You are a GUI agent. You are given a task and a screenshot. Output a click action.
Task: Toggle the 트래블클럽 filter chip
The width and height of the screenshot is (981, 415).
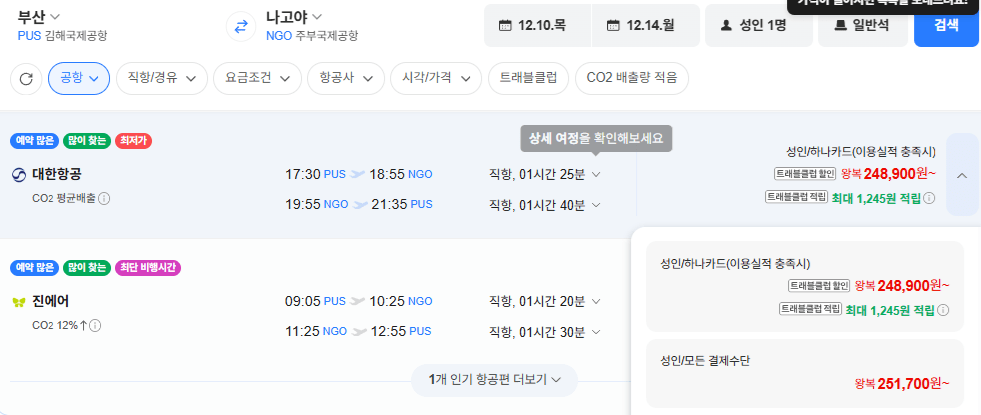coord(529,78)
